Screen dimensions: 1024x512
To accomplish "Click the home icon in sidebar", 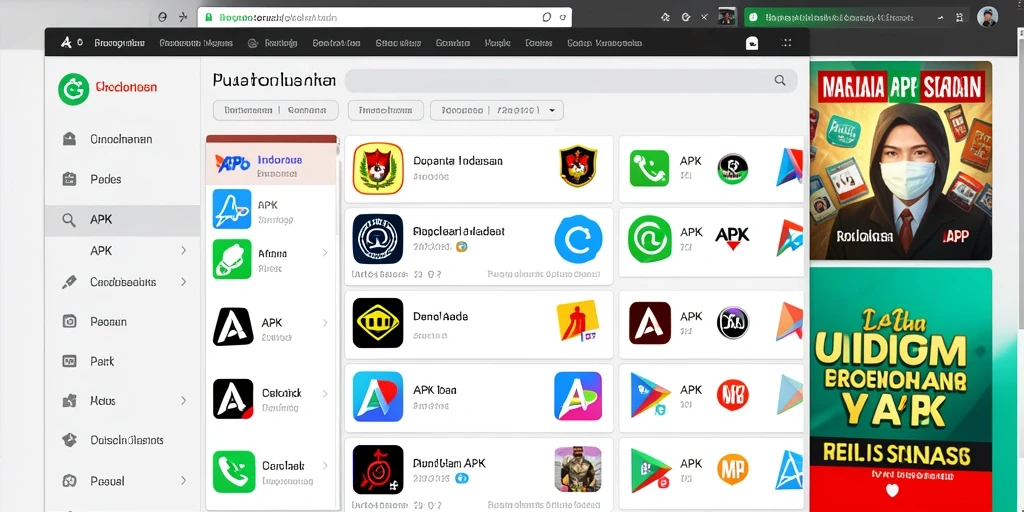I will [x=69, y=139].
